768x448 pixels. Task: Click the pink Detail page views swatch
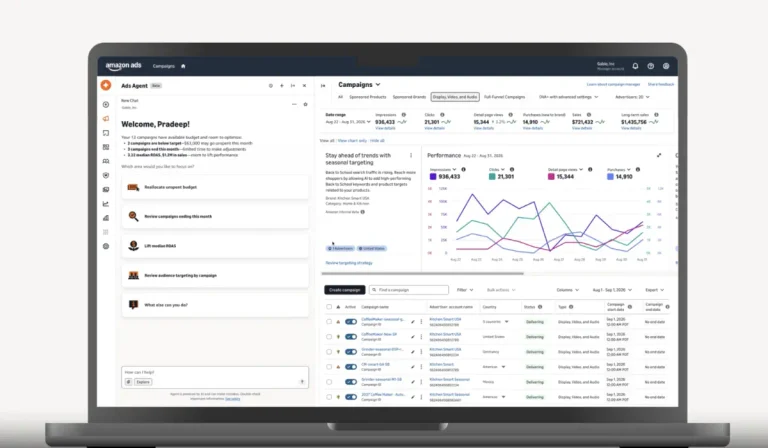tap(551, 177)
